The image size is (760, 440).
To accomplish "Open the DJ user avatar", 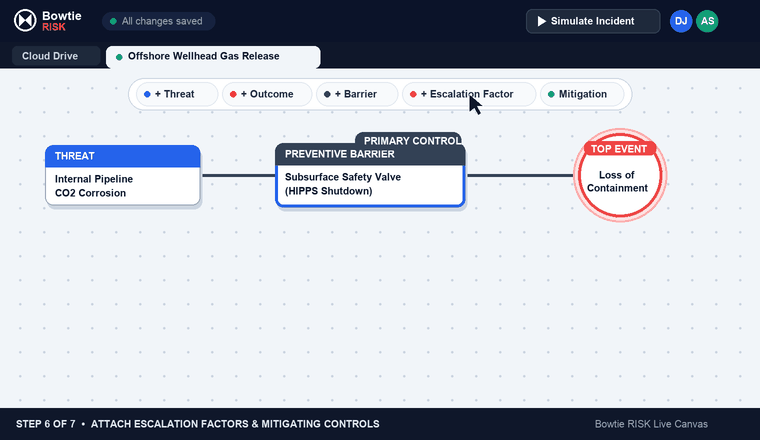I will pyautogui.click(x=681, y=21).
